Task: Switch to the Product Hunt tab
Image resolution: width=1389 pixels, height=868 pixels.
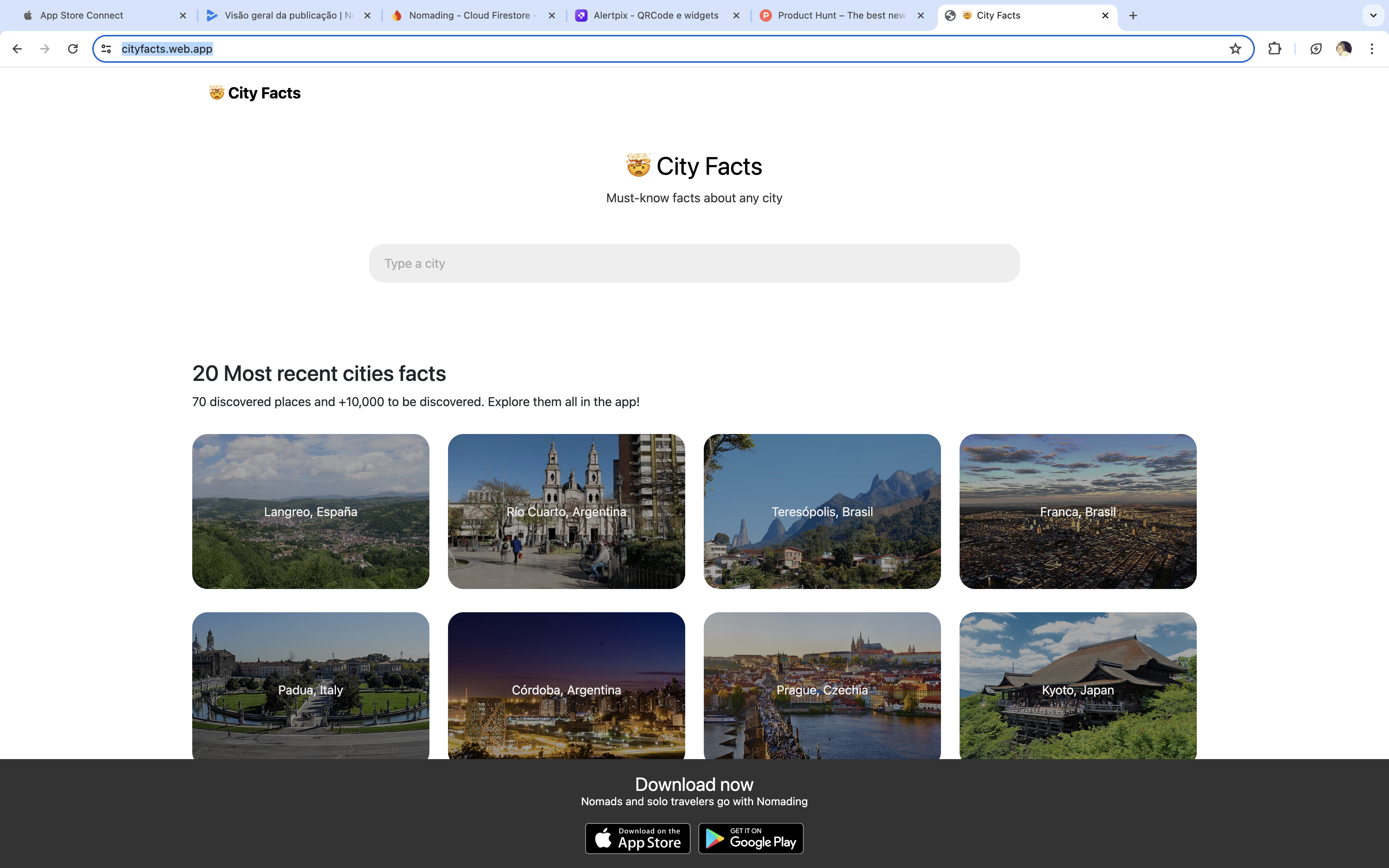Action: click(x=841, y=15)
